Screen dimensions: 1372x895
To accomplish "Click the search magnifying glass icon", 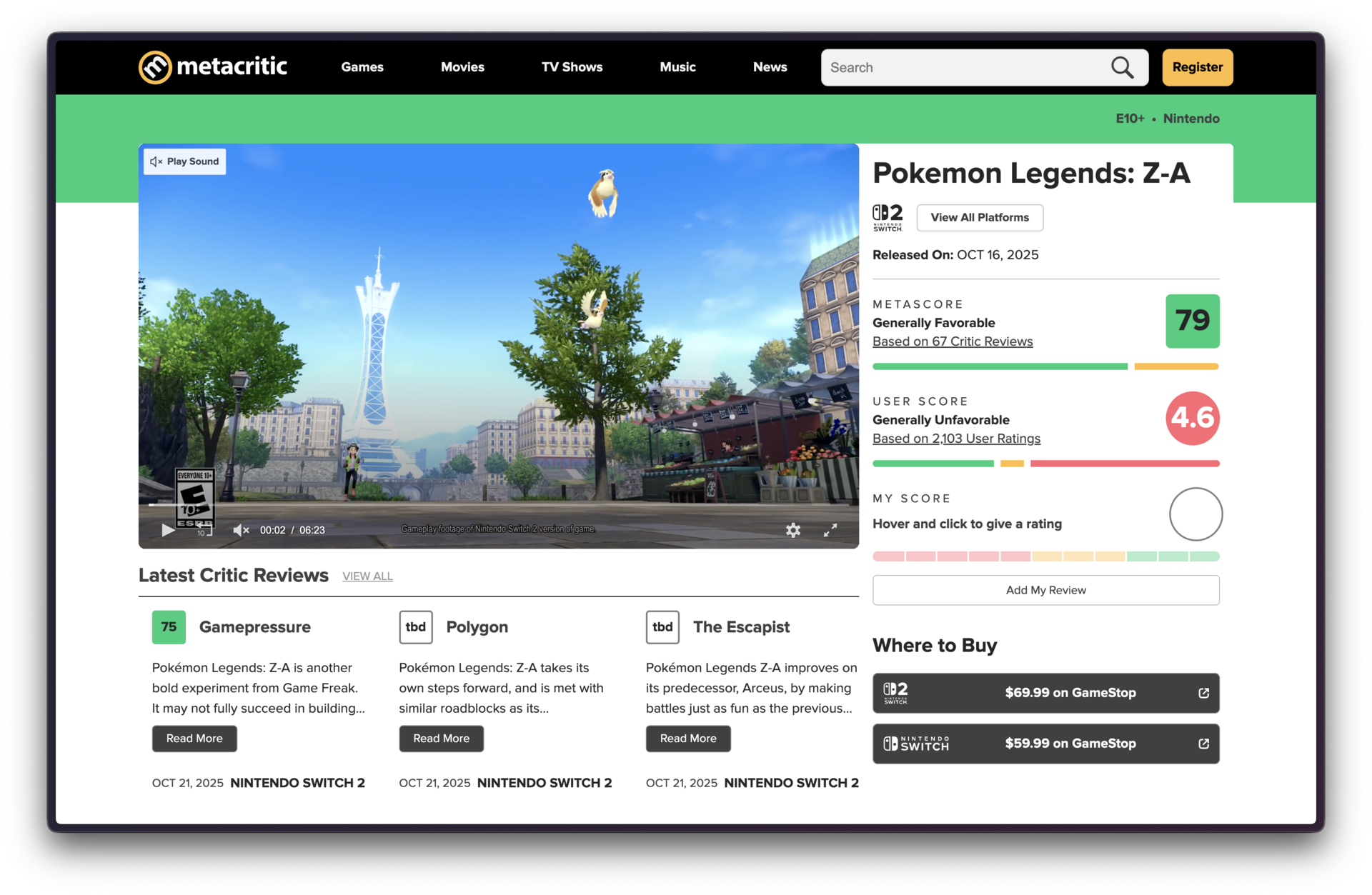I will click(1122, 66).
